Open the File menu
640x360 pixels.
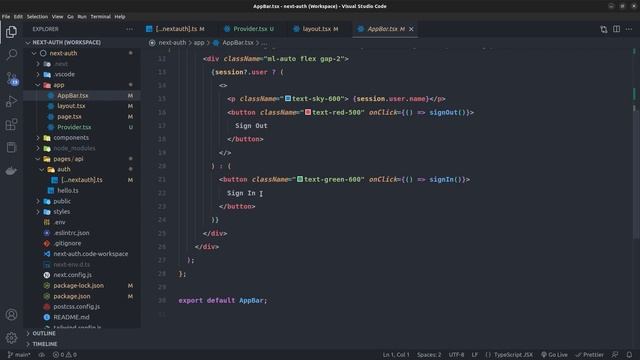[x=6, y=17]
